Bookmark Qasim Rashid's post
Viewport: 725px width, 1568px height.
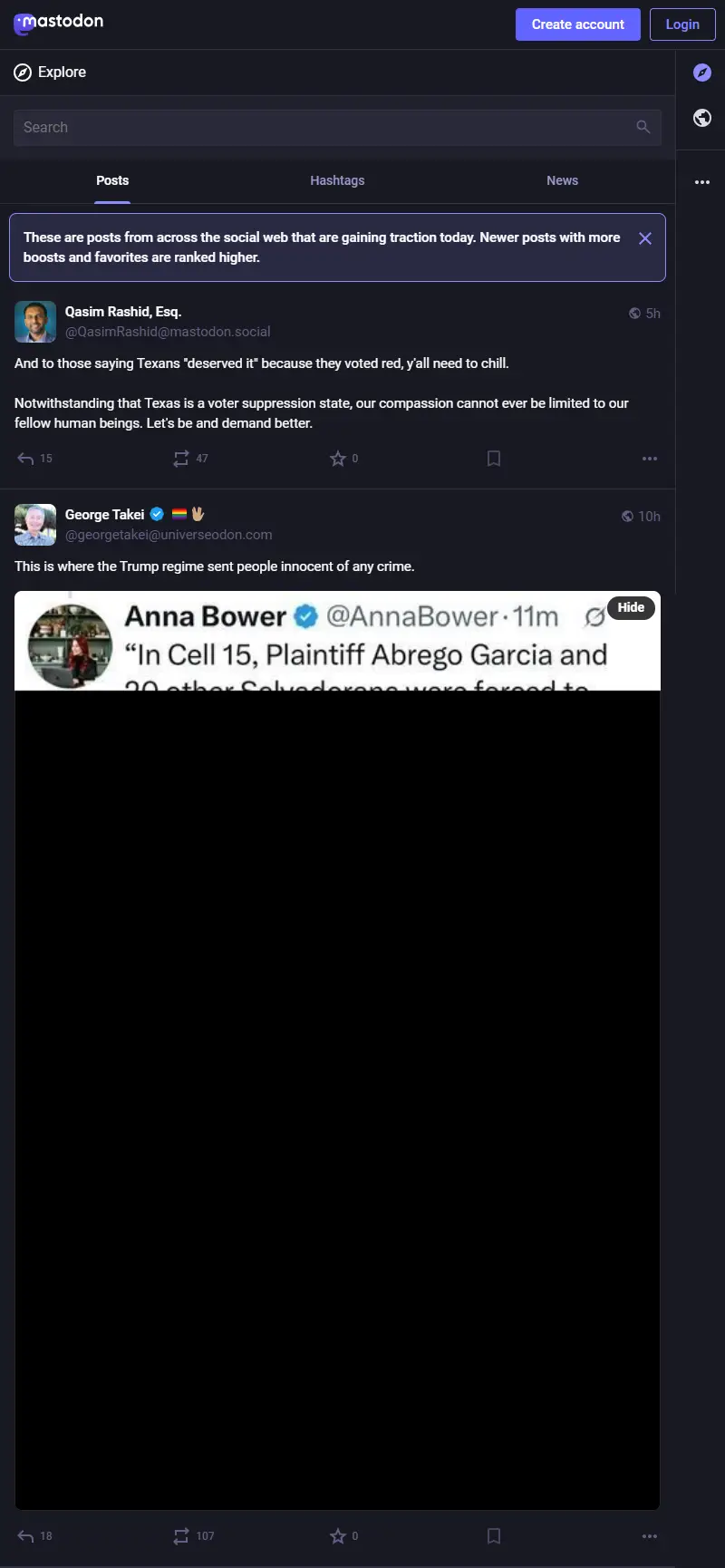tap(494, 459)
